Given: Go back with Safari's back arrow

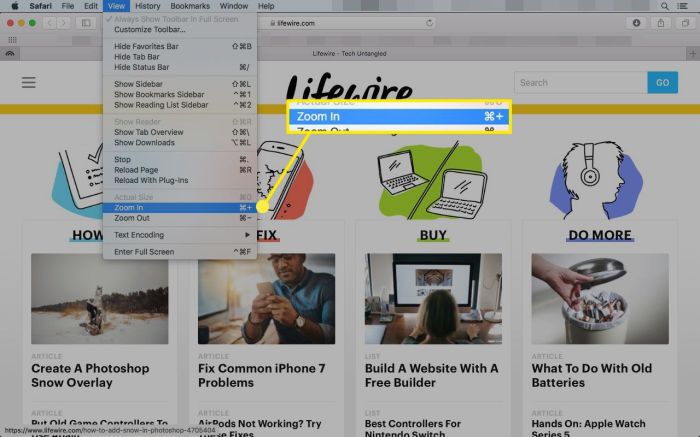Looking at the screenshot, I should [50, 23].
